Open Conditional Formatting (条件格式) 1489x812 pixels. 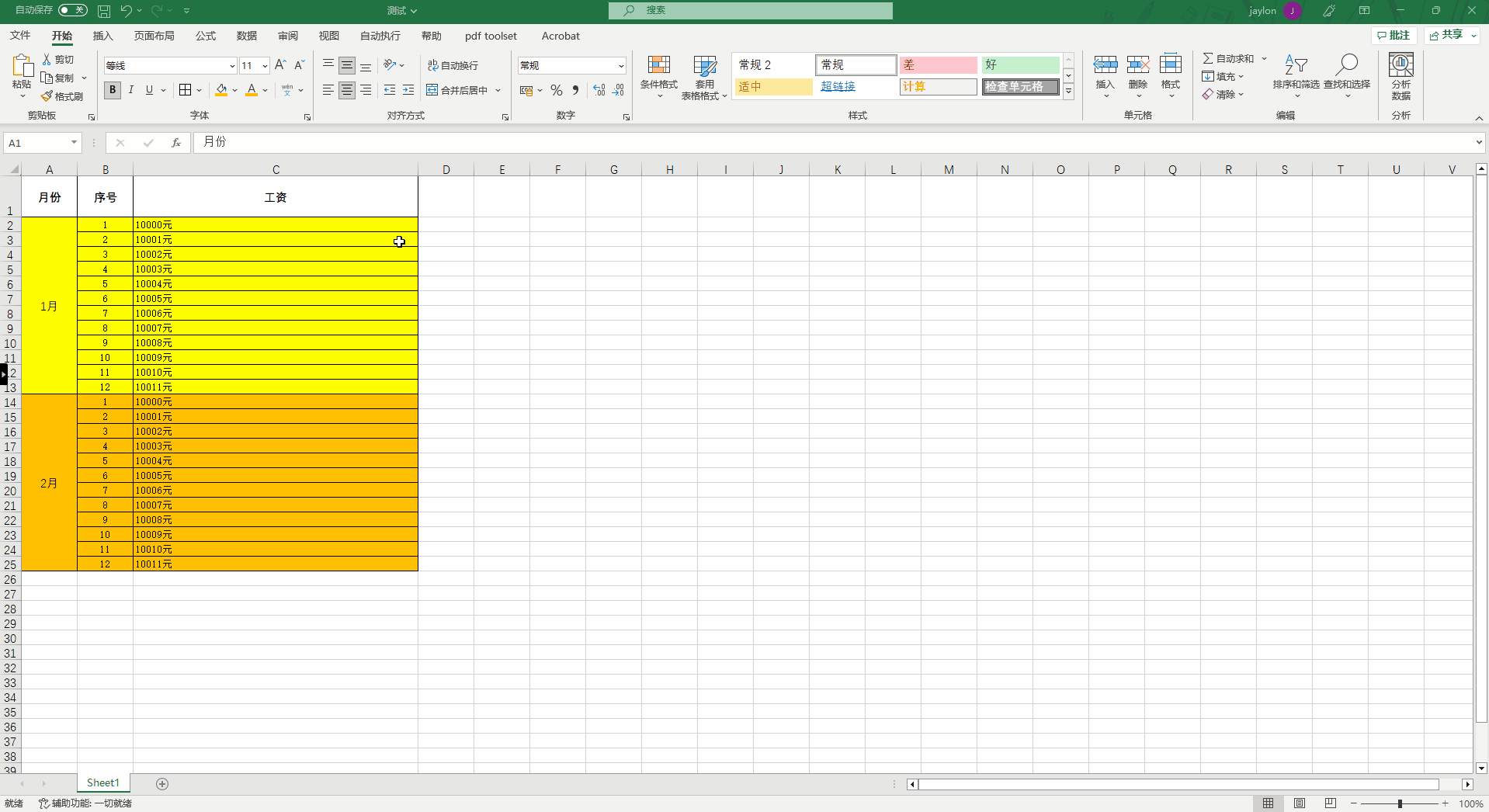pos(659,77)
